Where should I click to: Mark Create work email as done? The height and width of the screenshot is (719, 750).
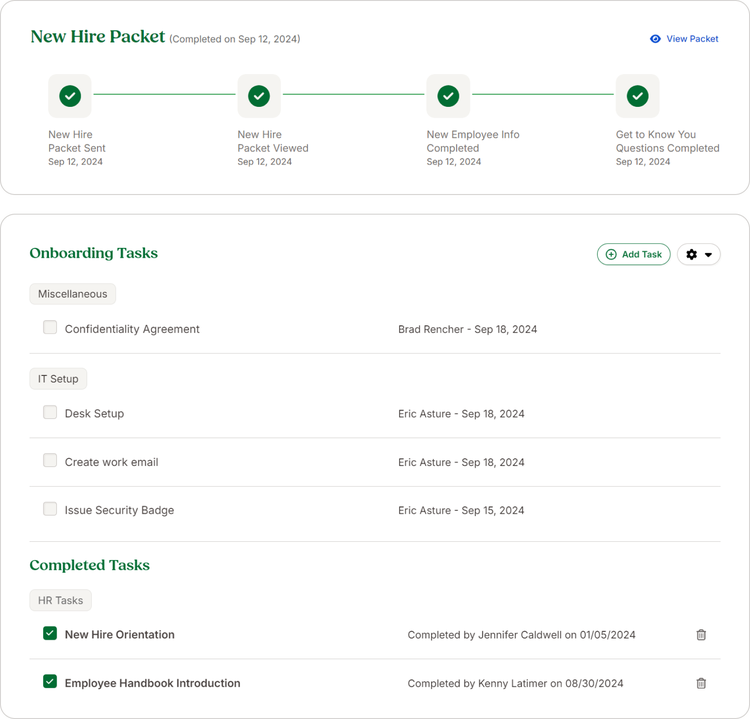[50, 461]
